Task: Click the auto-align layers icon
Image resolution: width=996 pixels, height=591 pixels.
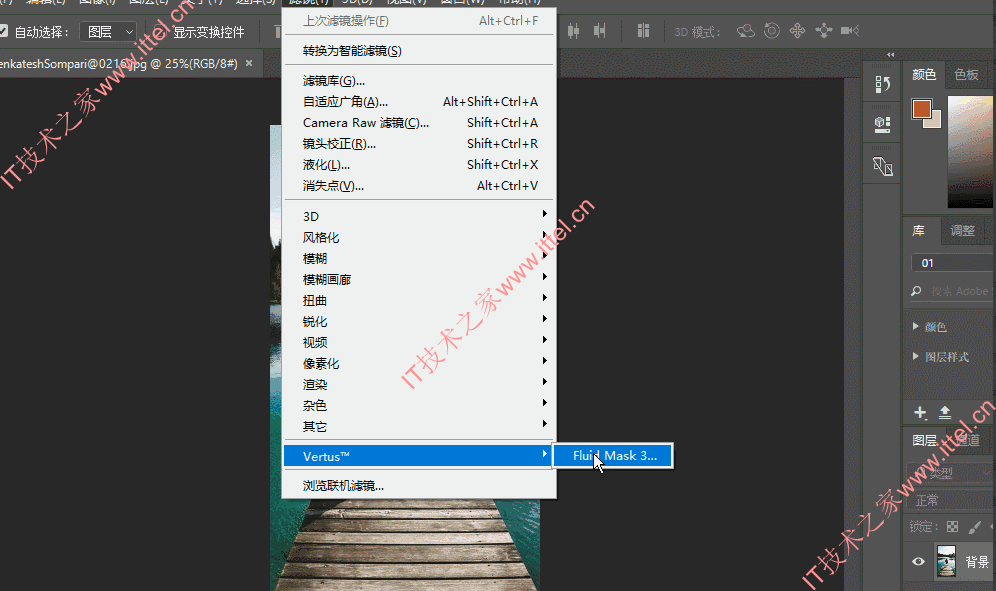Action: coord(643,31)
